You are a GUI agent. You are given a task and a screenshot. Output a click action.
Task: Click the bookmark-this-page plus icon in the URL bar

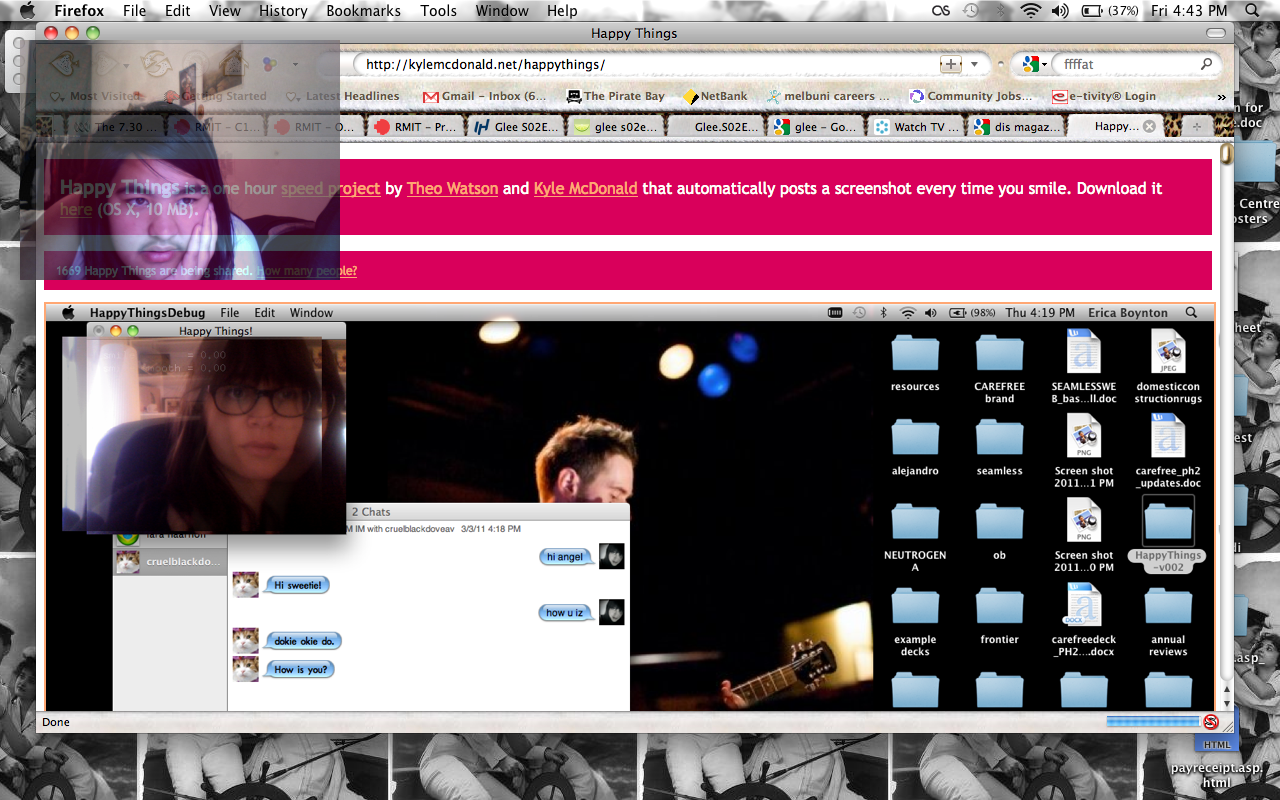(x=950, y=64)
